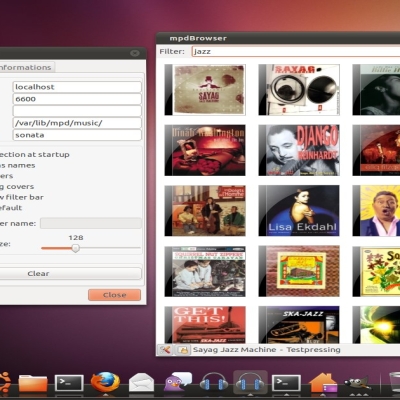Select the Sayag Jazz Machine beige album cover

205,90
